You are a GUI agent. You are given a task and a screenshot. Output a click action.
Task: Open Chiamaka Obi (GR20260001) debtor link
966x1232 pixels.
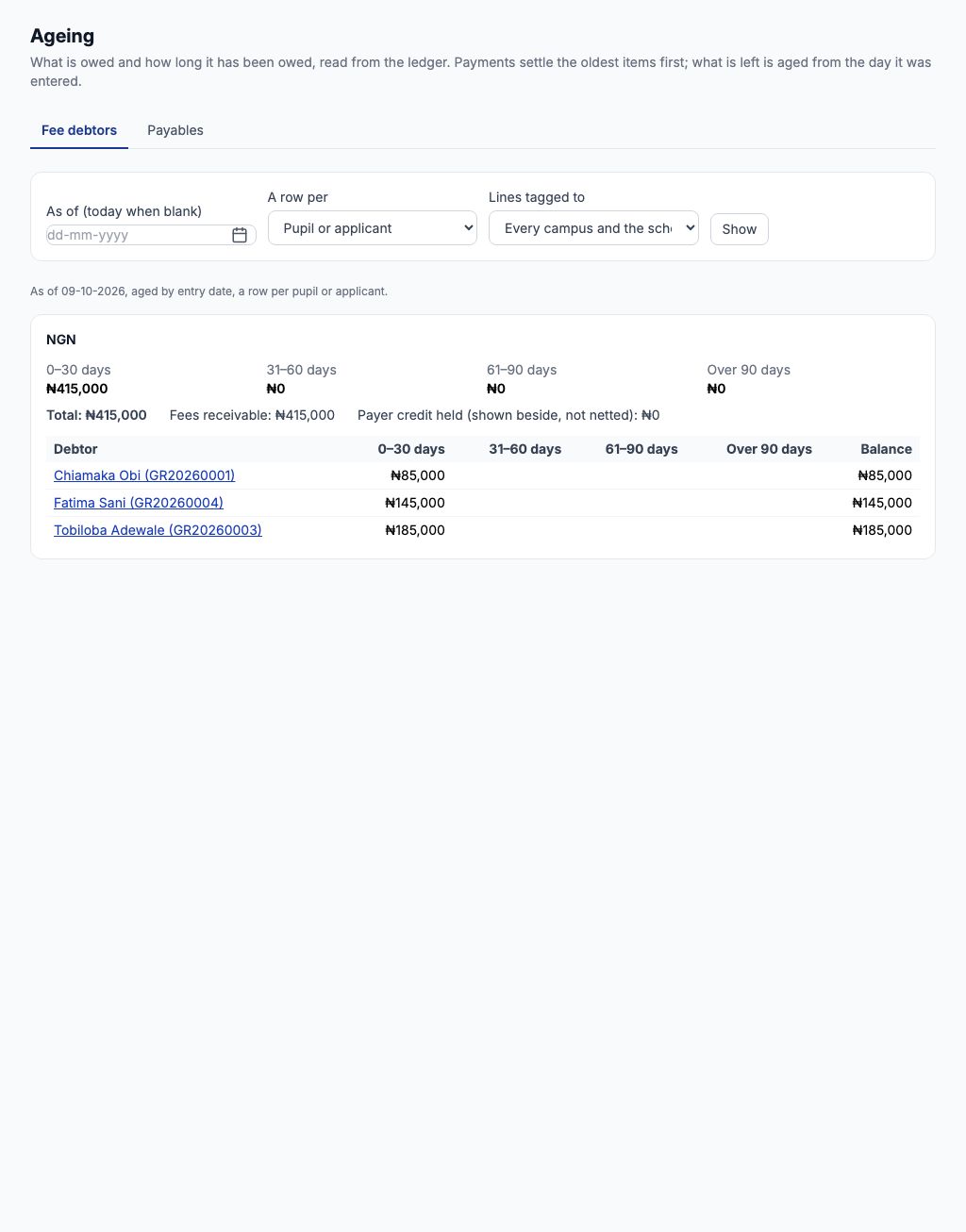click(144, 475)
